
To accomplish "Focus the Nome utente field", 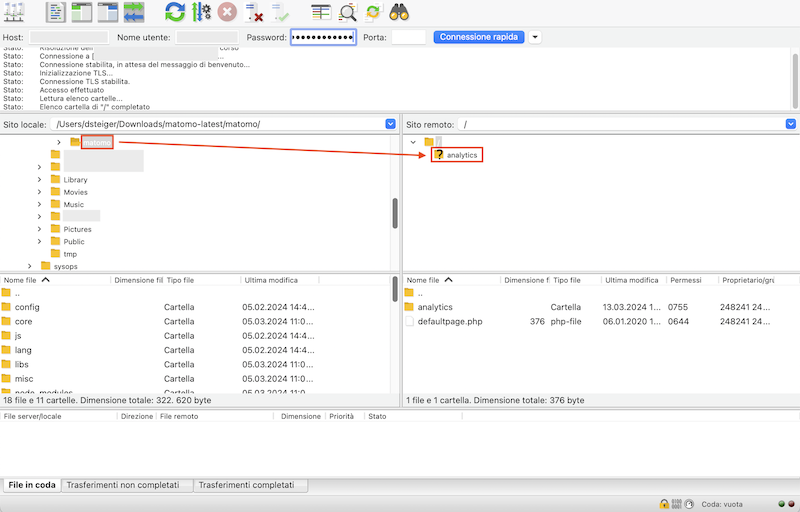I will 207,37.
